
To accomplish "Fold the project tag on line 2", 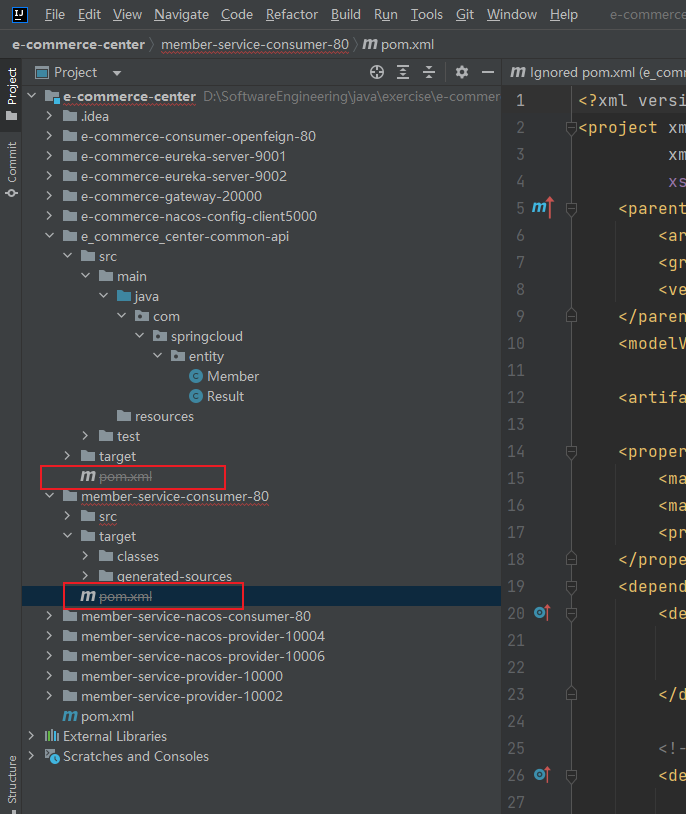I will click(571, 128).
